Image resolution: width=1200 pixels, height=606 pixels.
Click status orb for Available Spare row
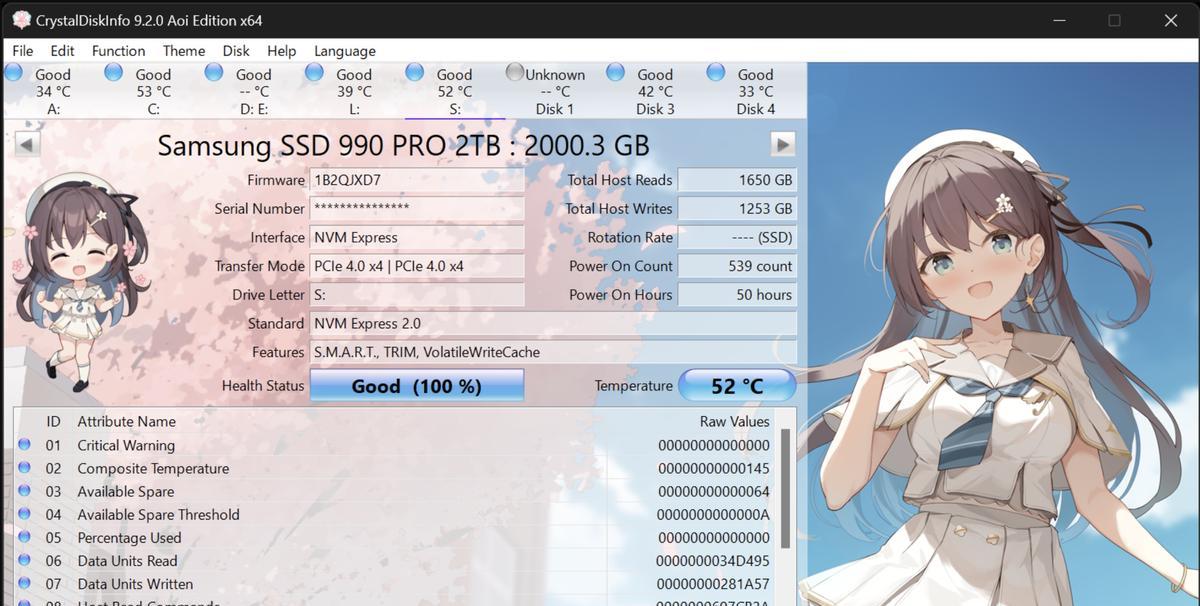point(24,491)
